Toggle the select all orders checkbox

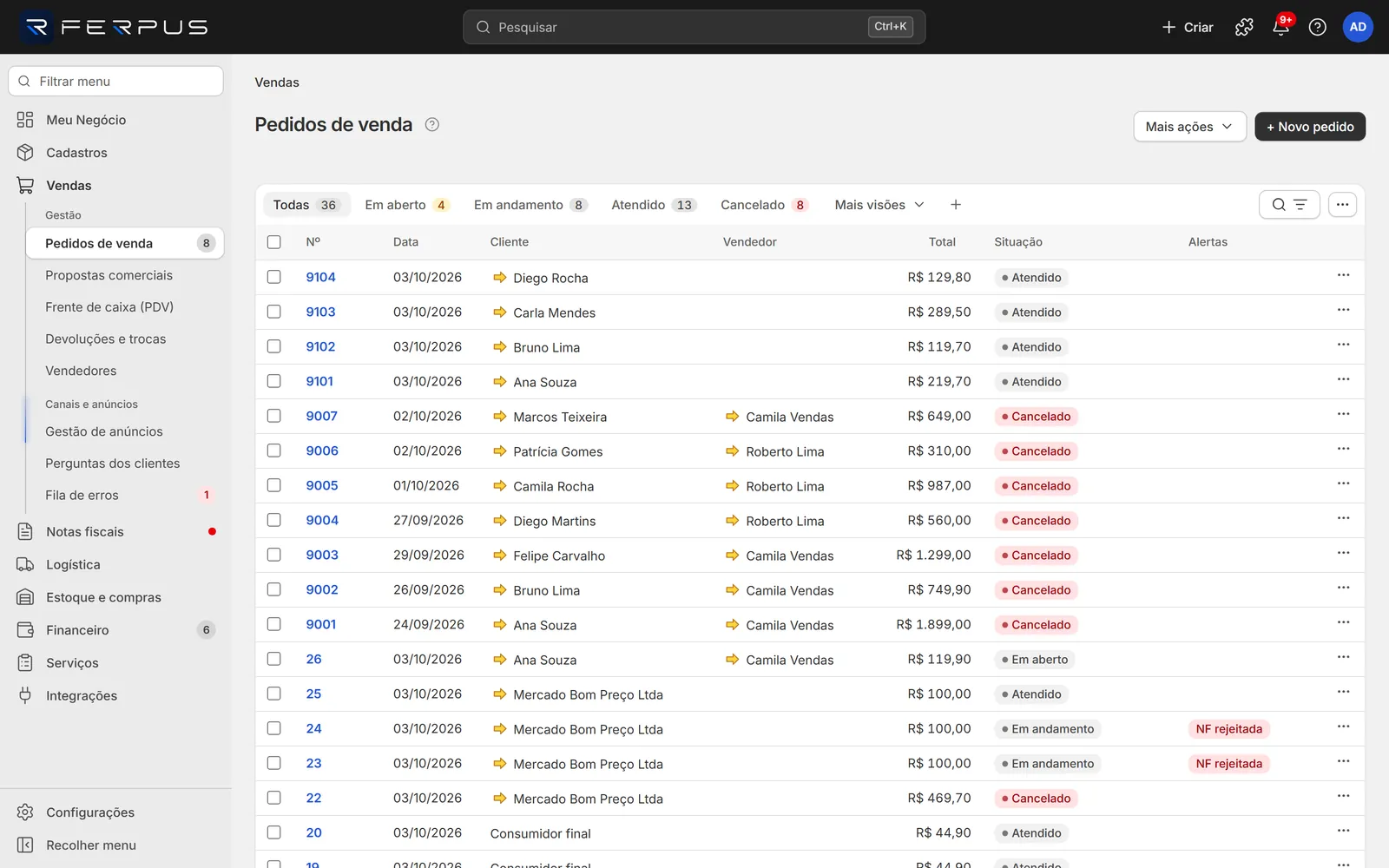pos(274,242)
